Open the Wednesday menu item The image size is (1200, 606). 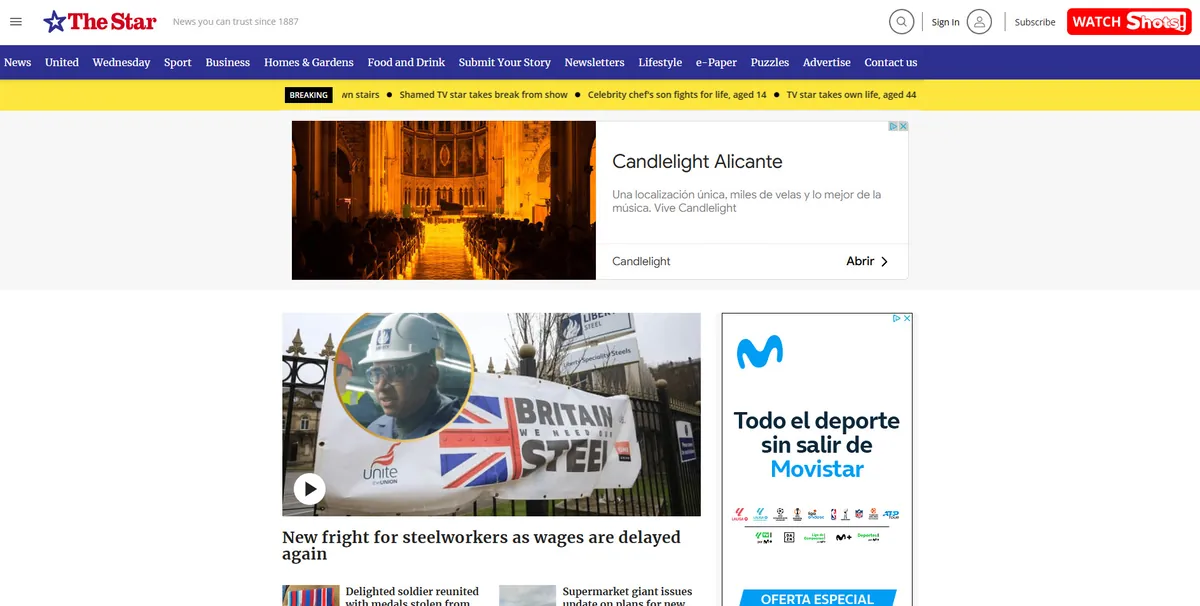[x=121, y=62]
